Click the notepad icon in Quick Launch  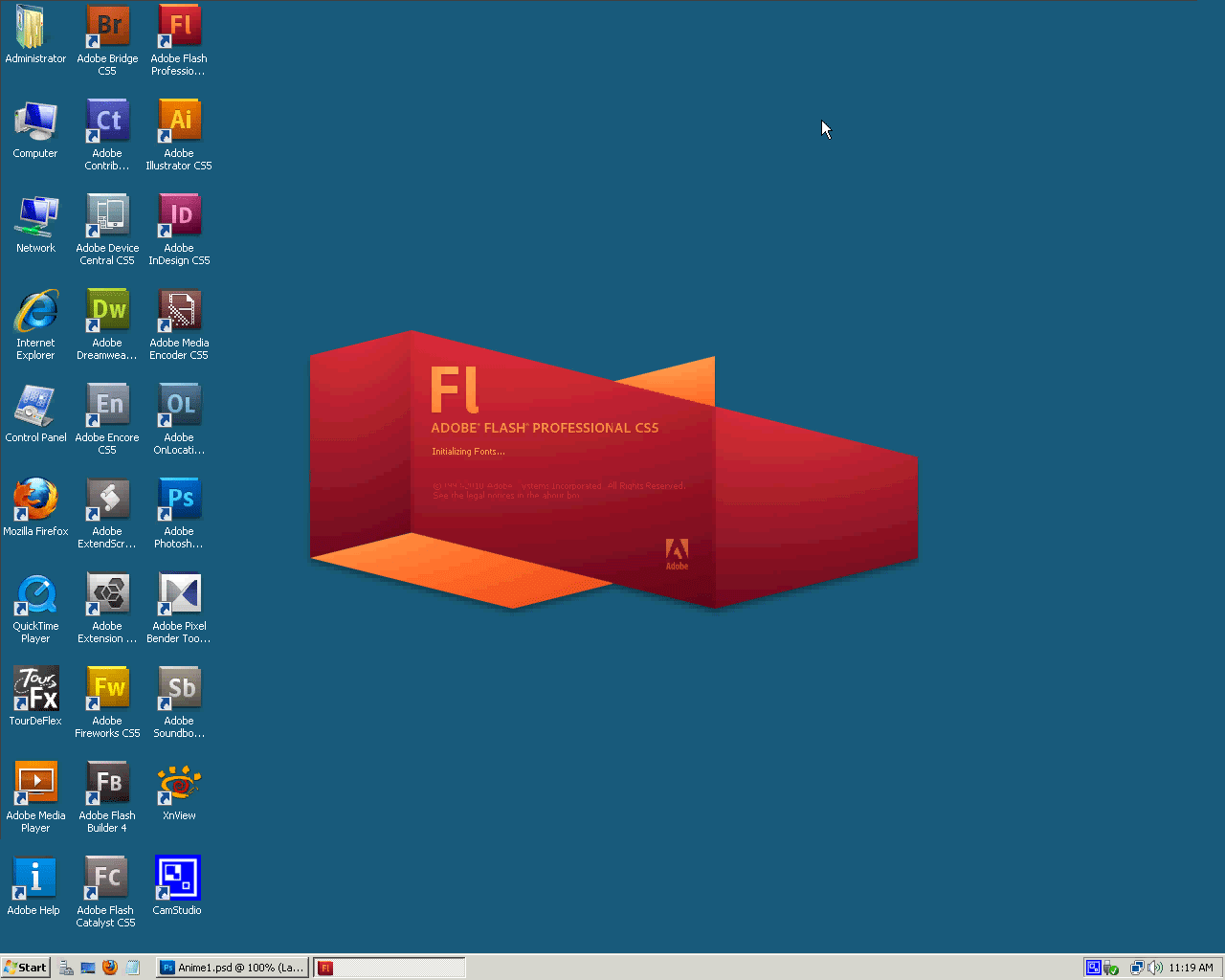point(133,968)
